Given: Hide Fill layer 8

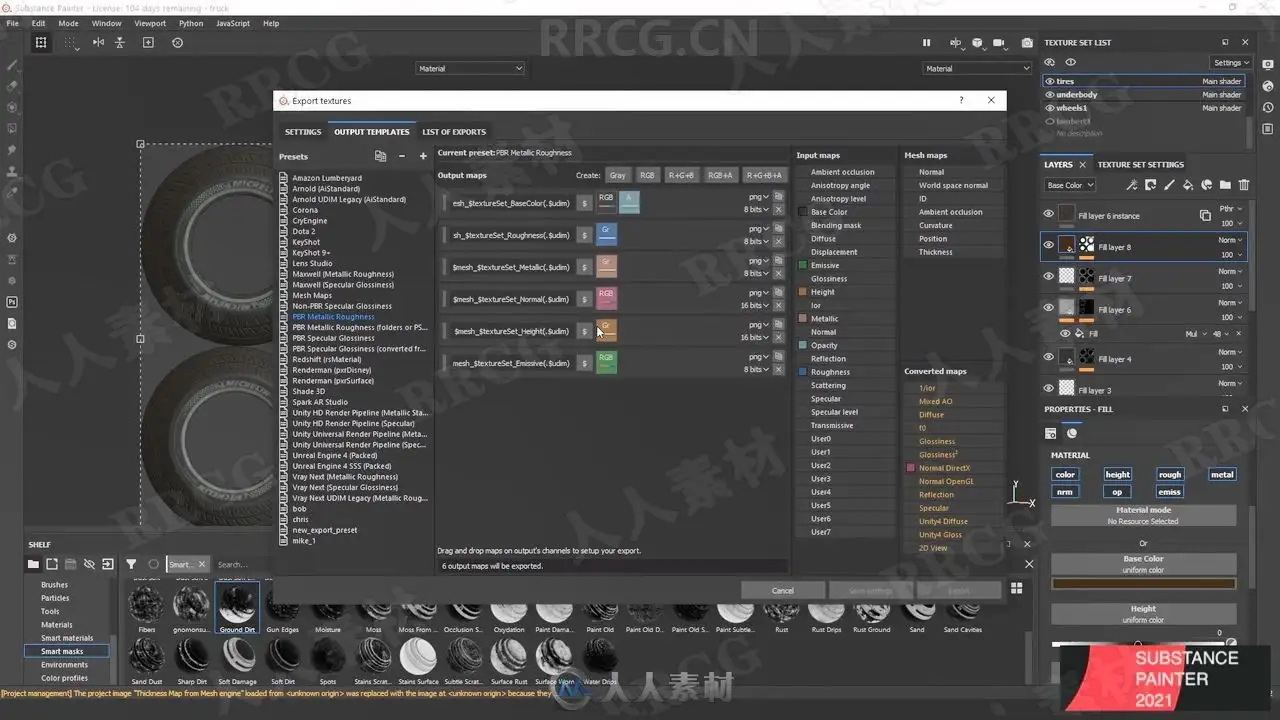Looking at the screenshot, I should 1048,245.
